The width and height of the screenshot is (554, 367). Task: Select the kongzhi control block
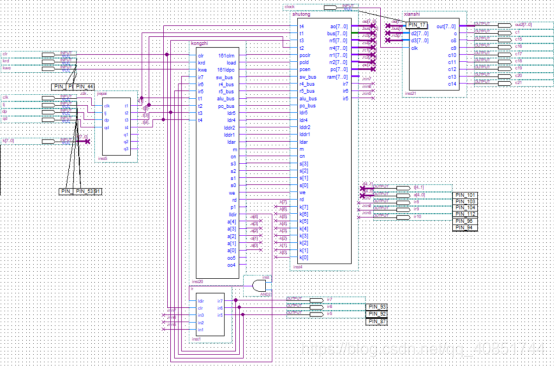[218, 163]
